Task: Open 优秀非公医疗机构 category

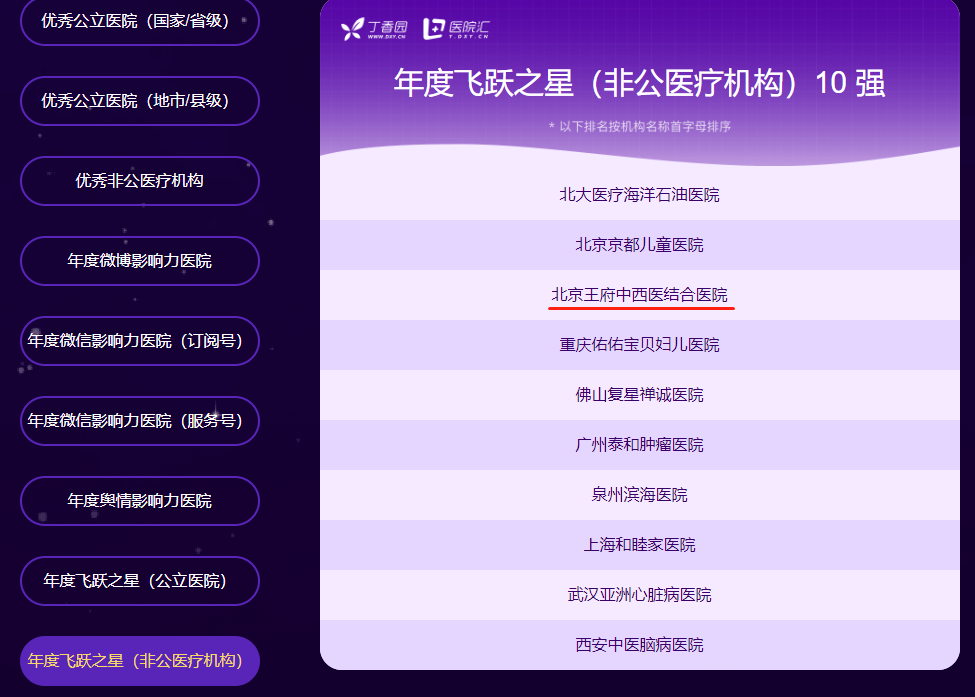Action: point(139,181)
